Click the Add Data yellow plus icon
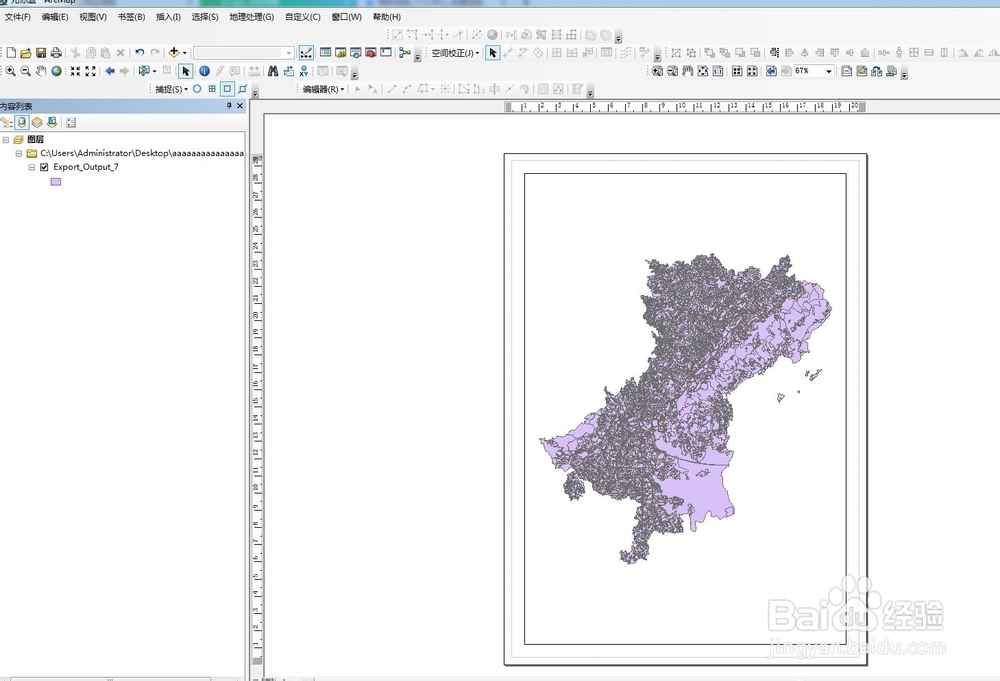This screenshot has width=1000, height=681. click(173, 53)
